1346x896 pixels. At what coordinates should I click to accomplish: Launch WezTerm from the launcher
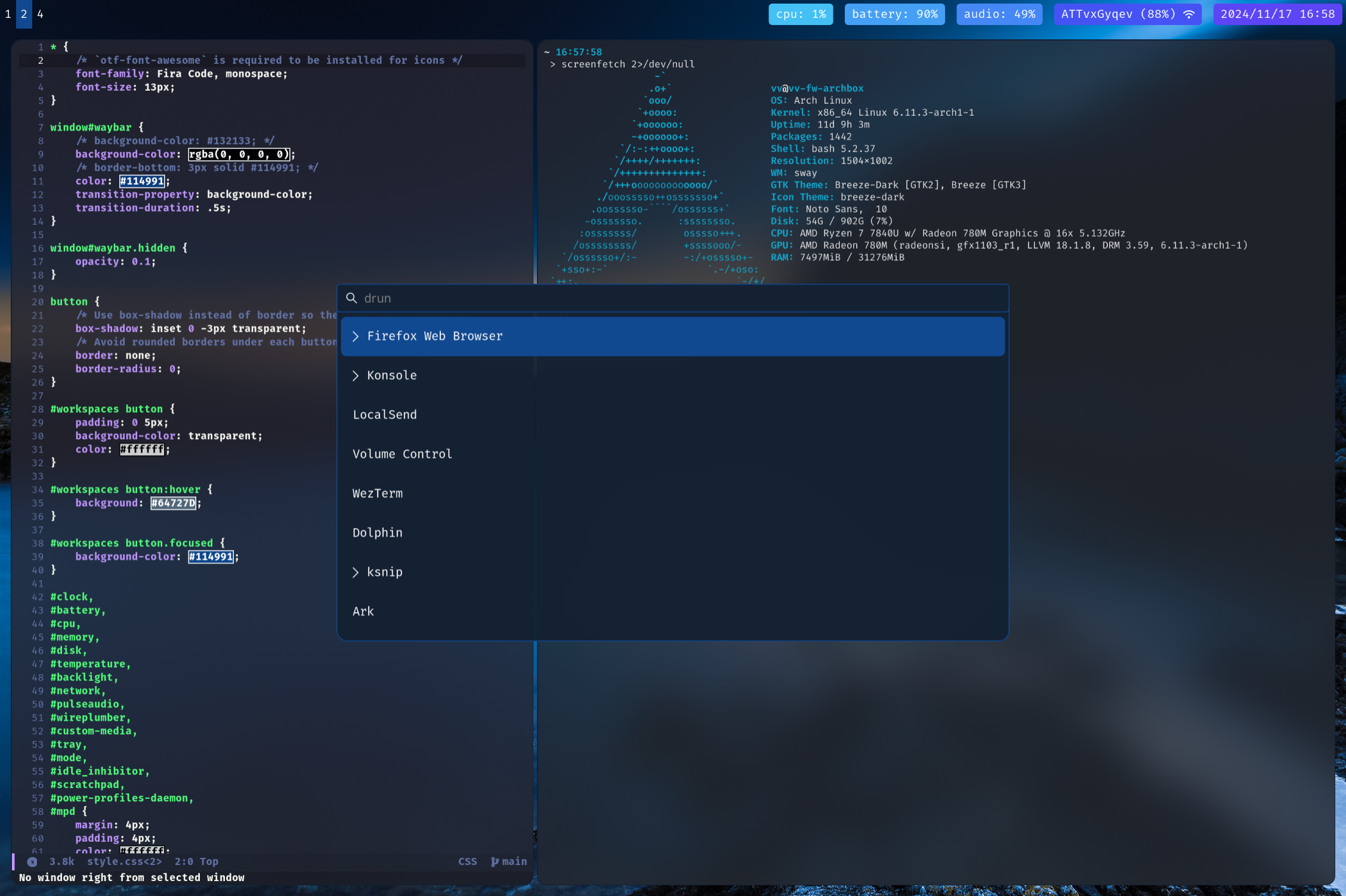coord(673,493)
